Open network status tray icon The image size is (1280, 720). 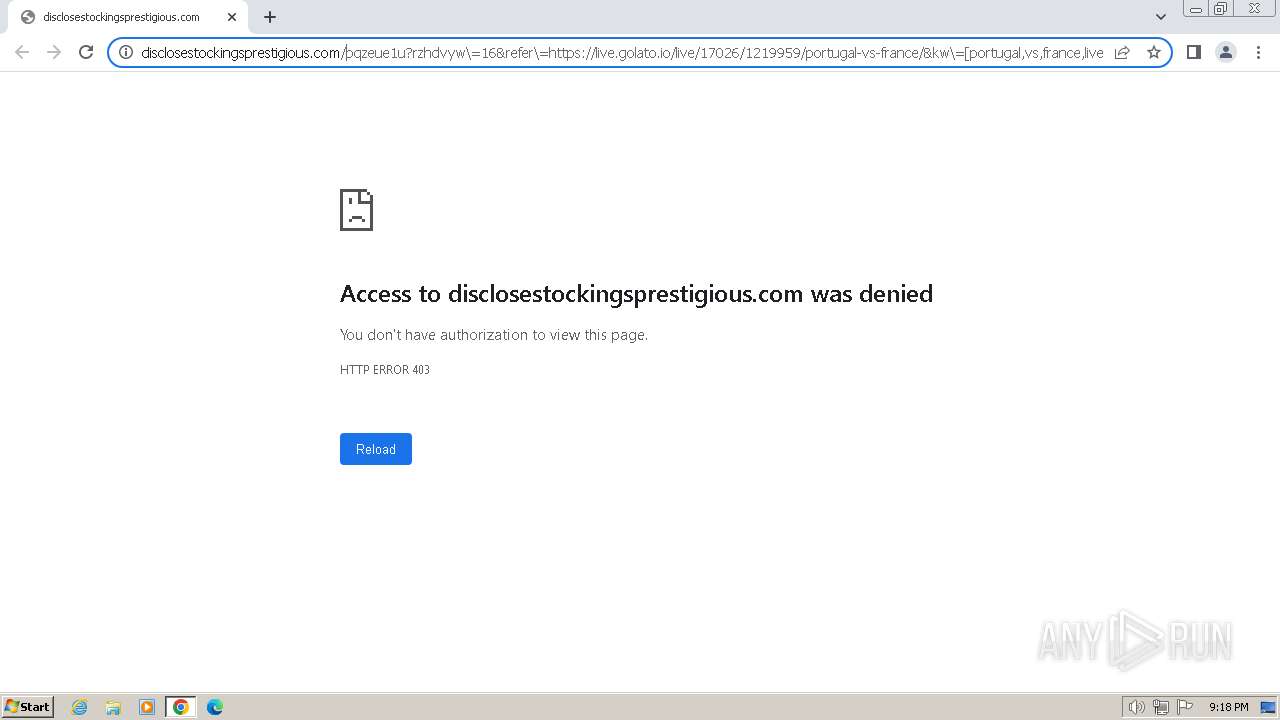click(1160, 707)
